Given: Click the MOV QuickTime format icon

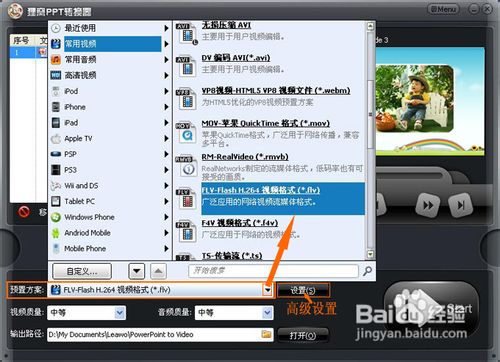Looking at the screenshot, I should pyautogui.click(x=186, y=133).
